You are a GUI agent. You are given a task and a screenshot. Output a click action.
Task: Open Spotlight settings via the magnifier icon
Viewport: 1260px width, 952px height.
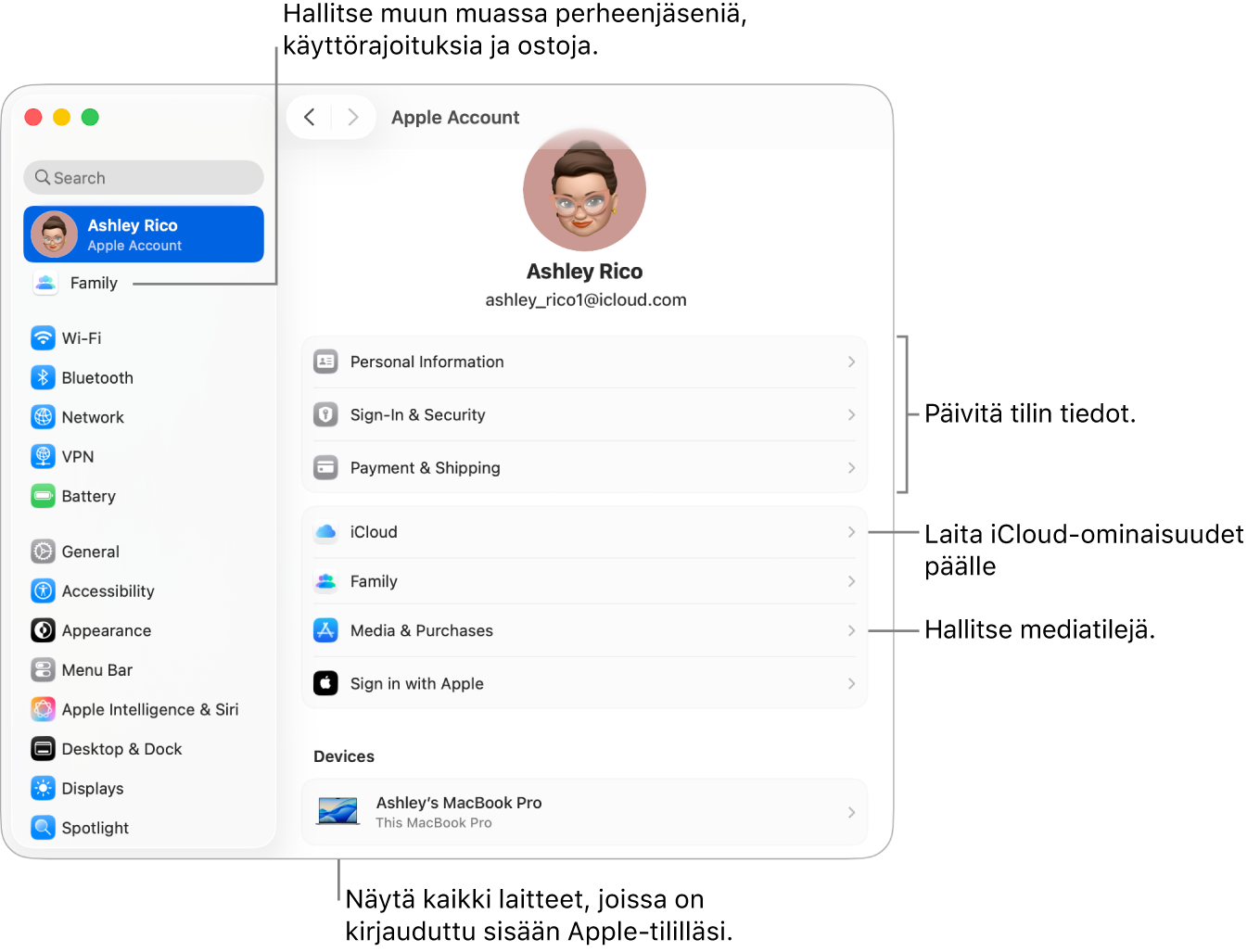point(44,827)
